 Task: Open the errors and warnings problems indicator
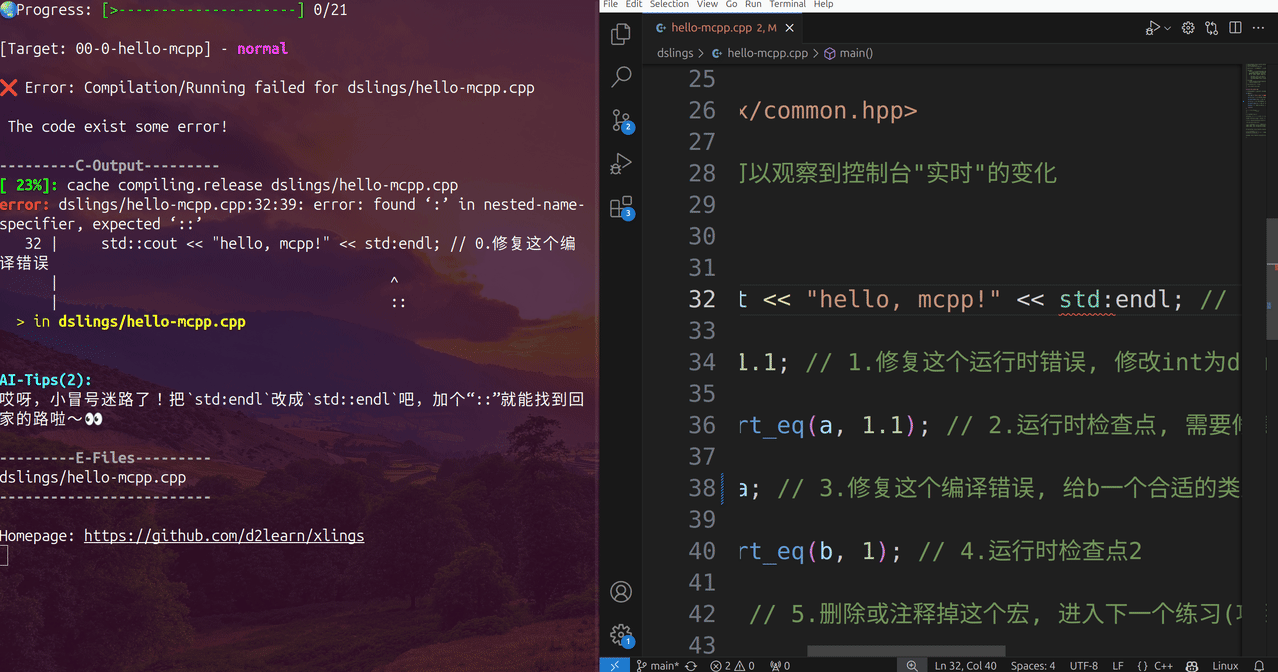coord(731,665)
